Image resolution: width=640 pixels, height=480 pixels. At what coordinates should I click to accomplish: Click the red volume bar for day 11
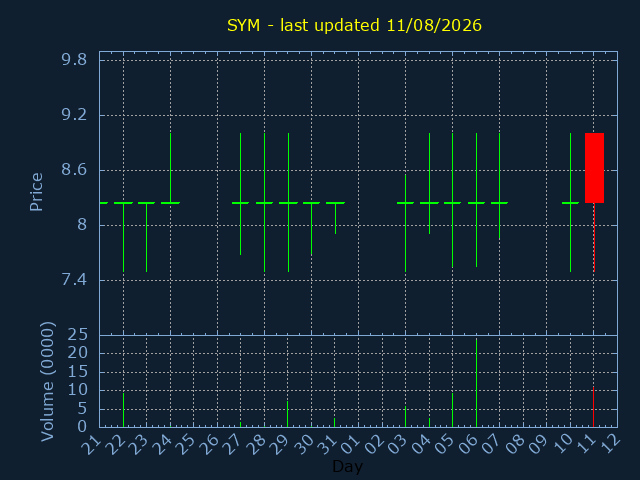pyautogui.click(x=593, y=407)
